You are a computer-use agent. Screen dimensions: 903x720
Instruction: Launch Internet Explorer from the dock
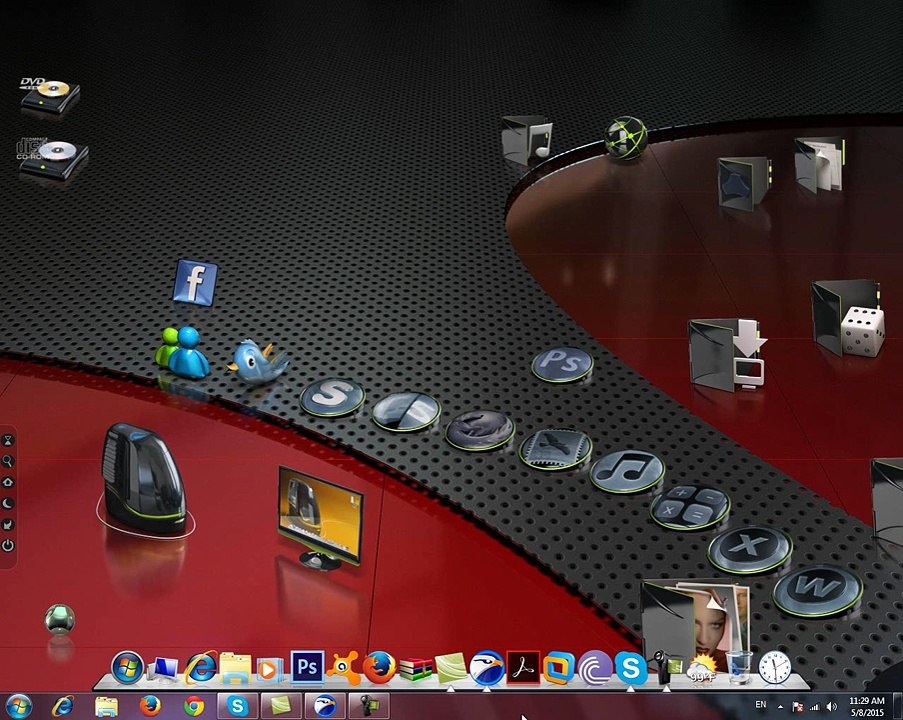[x=199, y=668]
